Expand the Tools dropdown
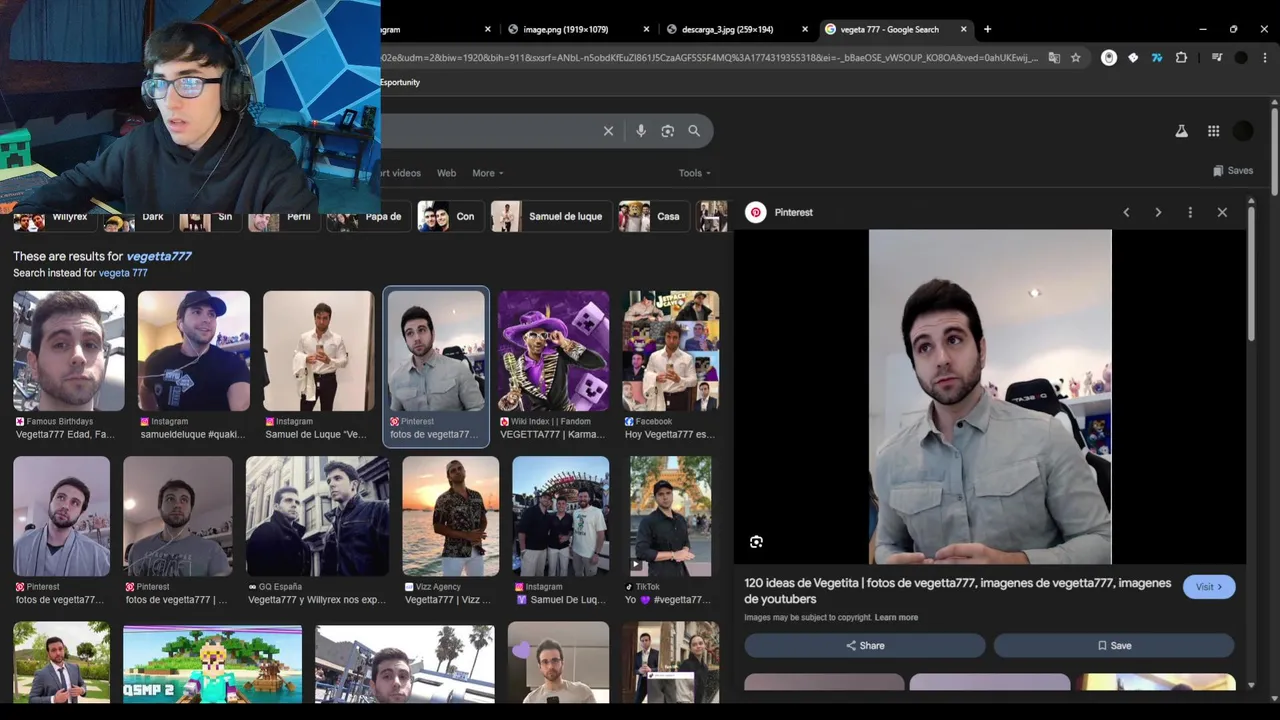This screenshot has width=1280, height=720. 695,173
